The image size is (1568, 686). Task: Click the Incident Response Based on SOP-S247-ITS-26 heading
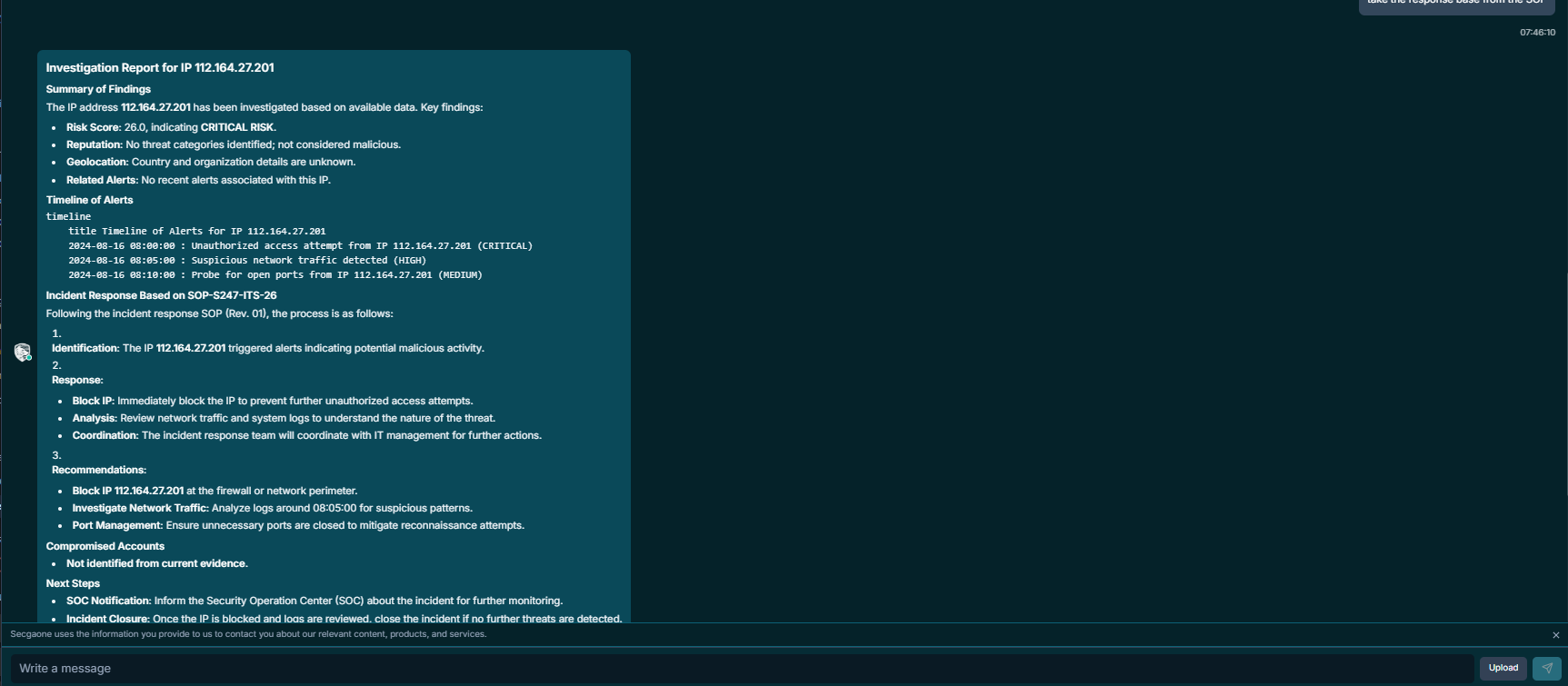(161, 295)
